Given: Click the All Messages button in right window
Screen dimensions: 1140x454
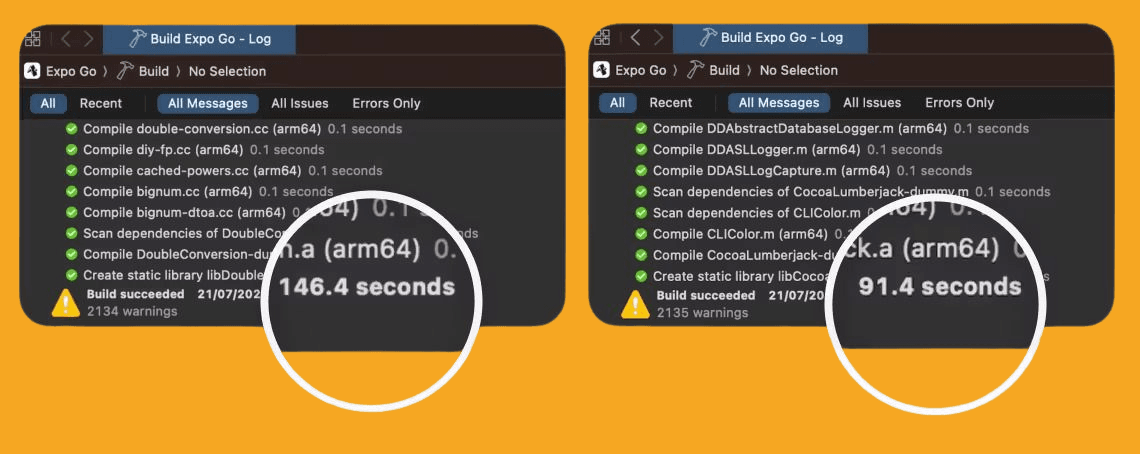Looking at the screenshot, I should [779, 103].
